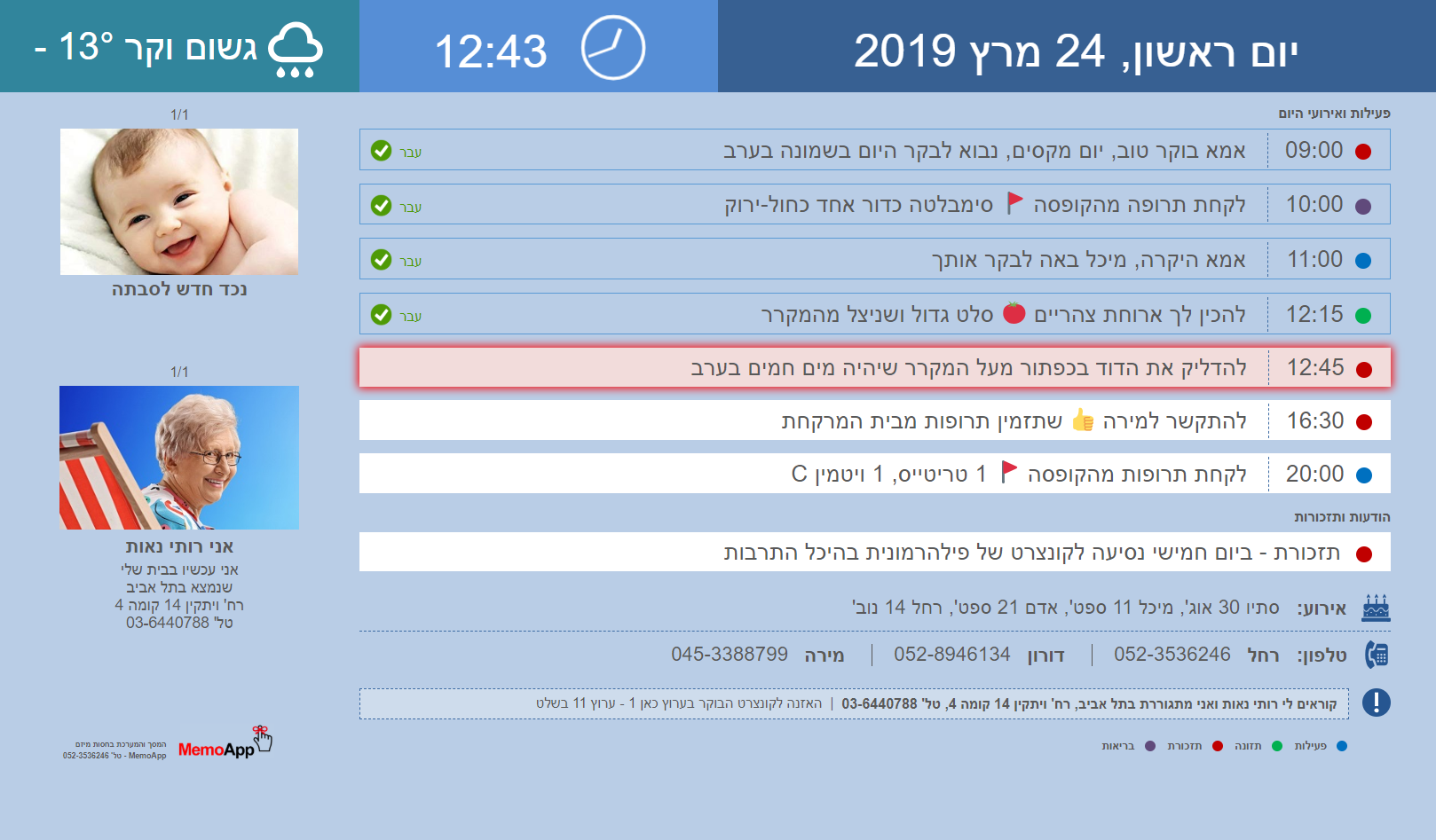Click the עבר label in the 09:00 row

pos(410,152)
